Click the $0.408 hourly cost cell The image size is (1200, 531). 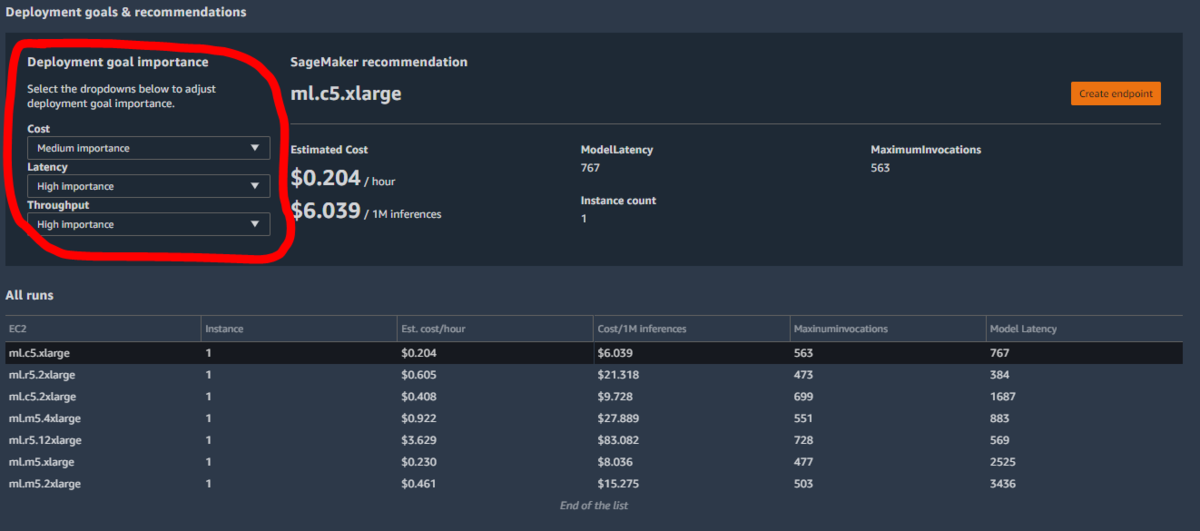point(419,397)
